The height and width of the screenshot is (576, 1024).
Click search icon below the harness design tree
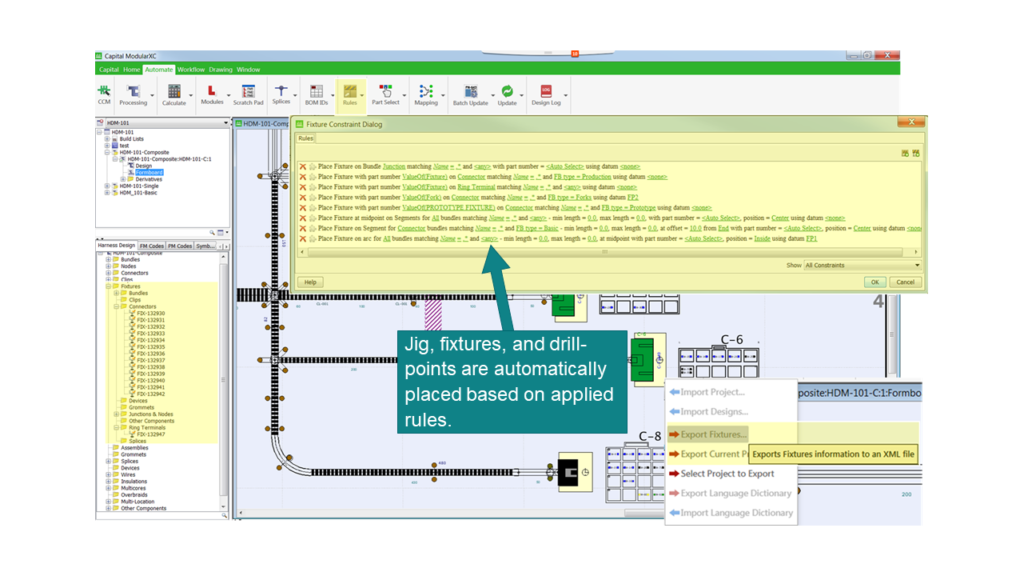[224, 516]
